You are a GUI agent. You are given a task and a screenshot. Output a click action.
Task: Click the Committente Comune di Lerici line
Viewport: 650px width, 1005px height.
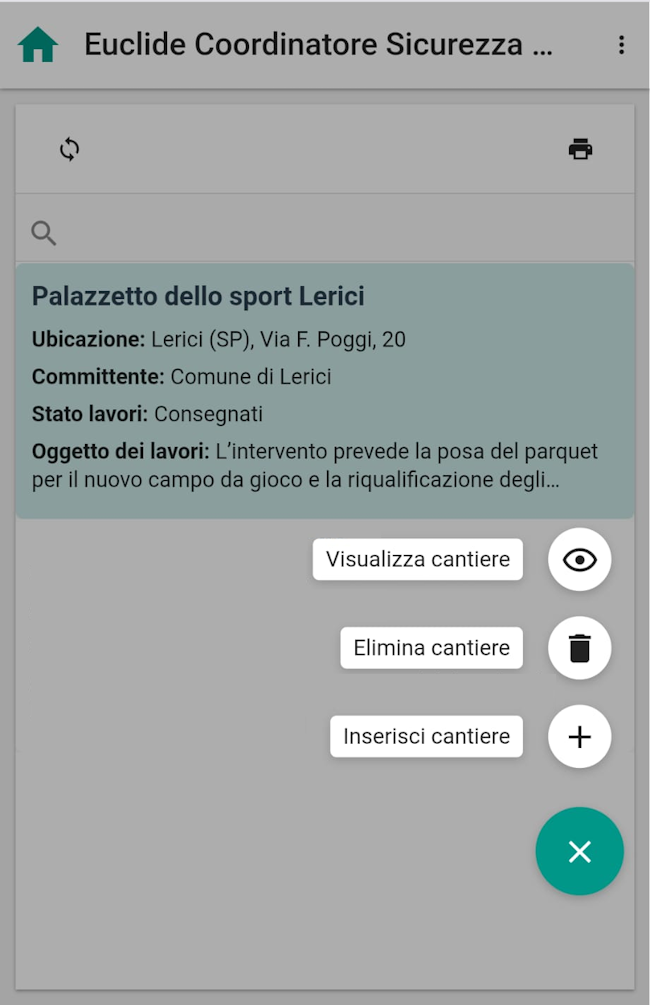[182, 377]
